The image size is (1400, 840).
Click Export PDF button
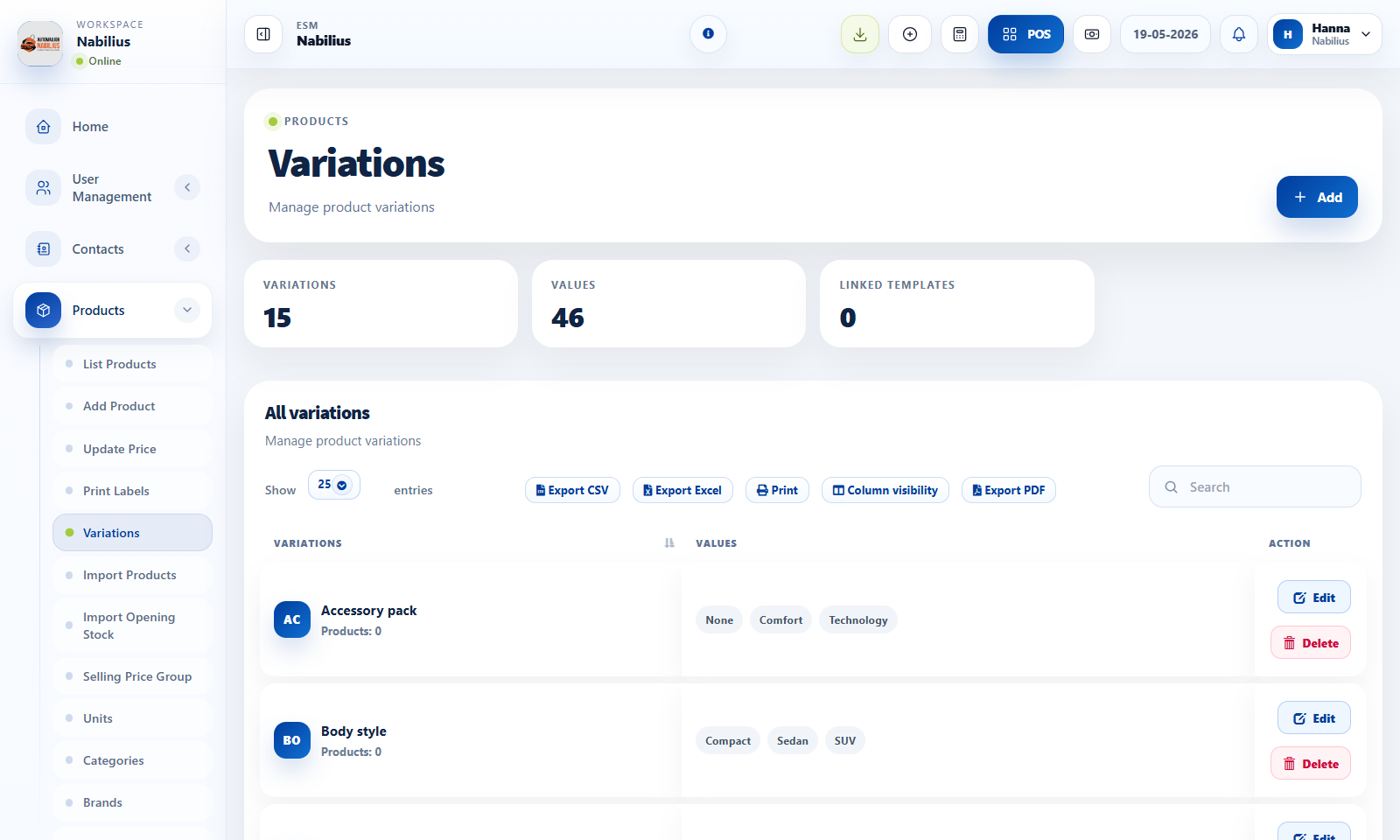tap(1008, 490)
